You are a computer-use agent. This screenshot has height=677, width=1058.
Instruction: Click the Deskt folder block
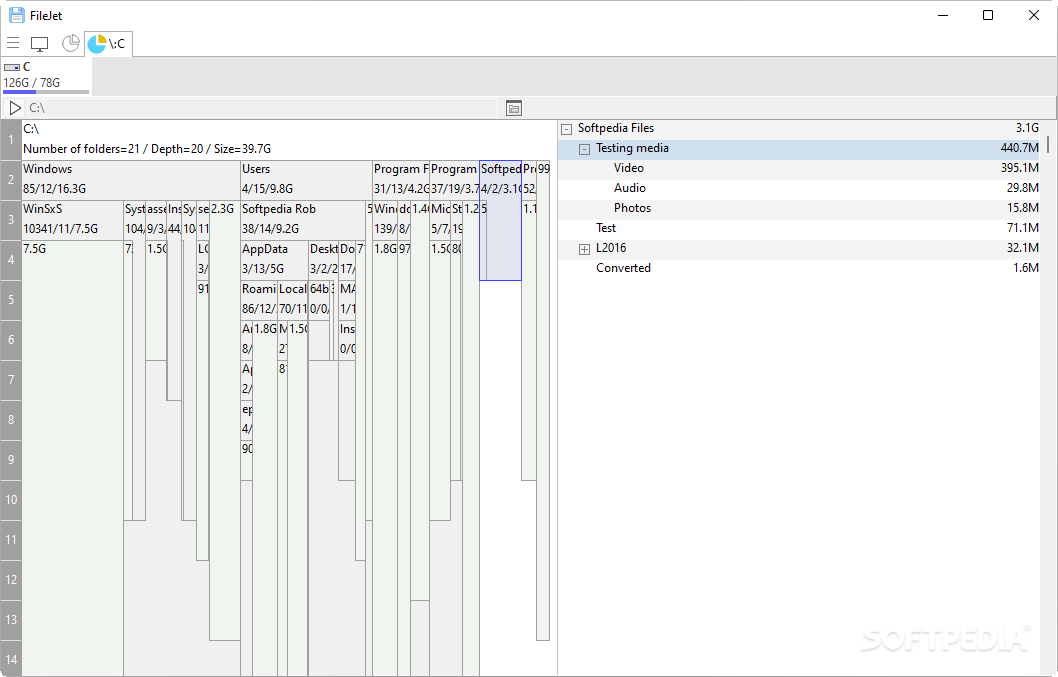tap(323, 259)
